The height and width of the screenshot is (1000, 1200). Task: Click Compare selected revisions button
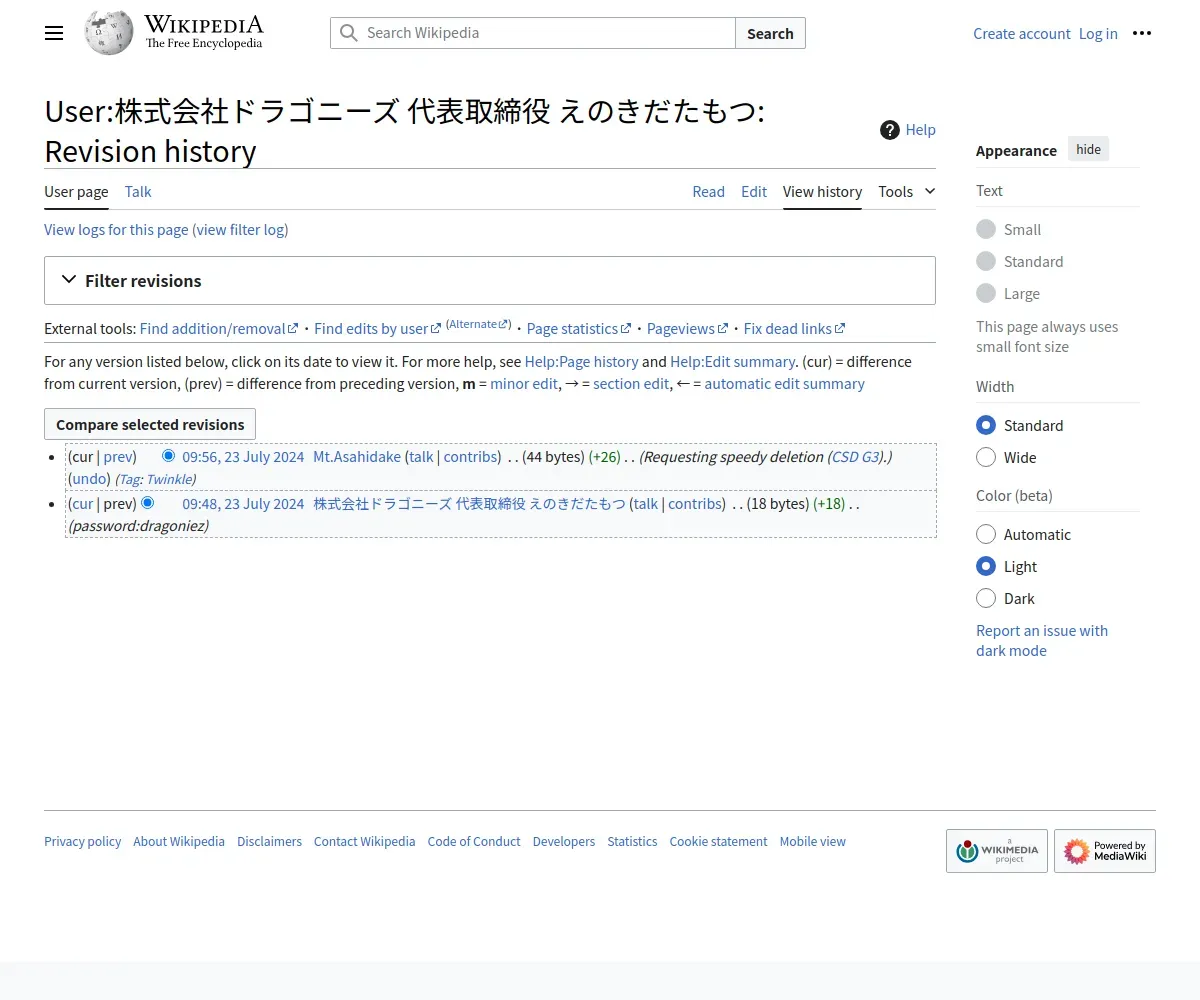(150, 424)
